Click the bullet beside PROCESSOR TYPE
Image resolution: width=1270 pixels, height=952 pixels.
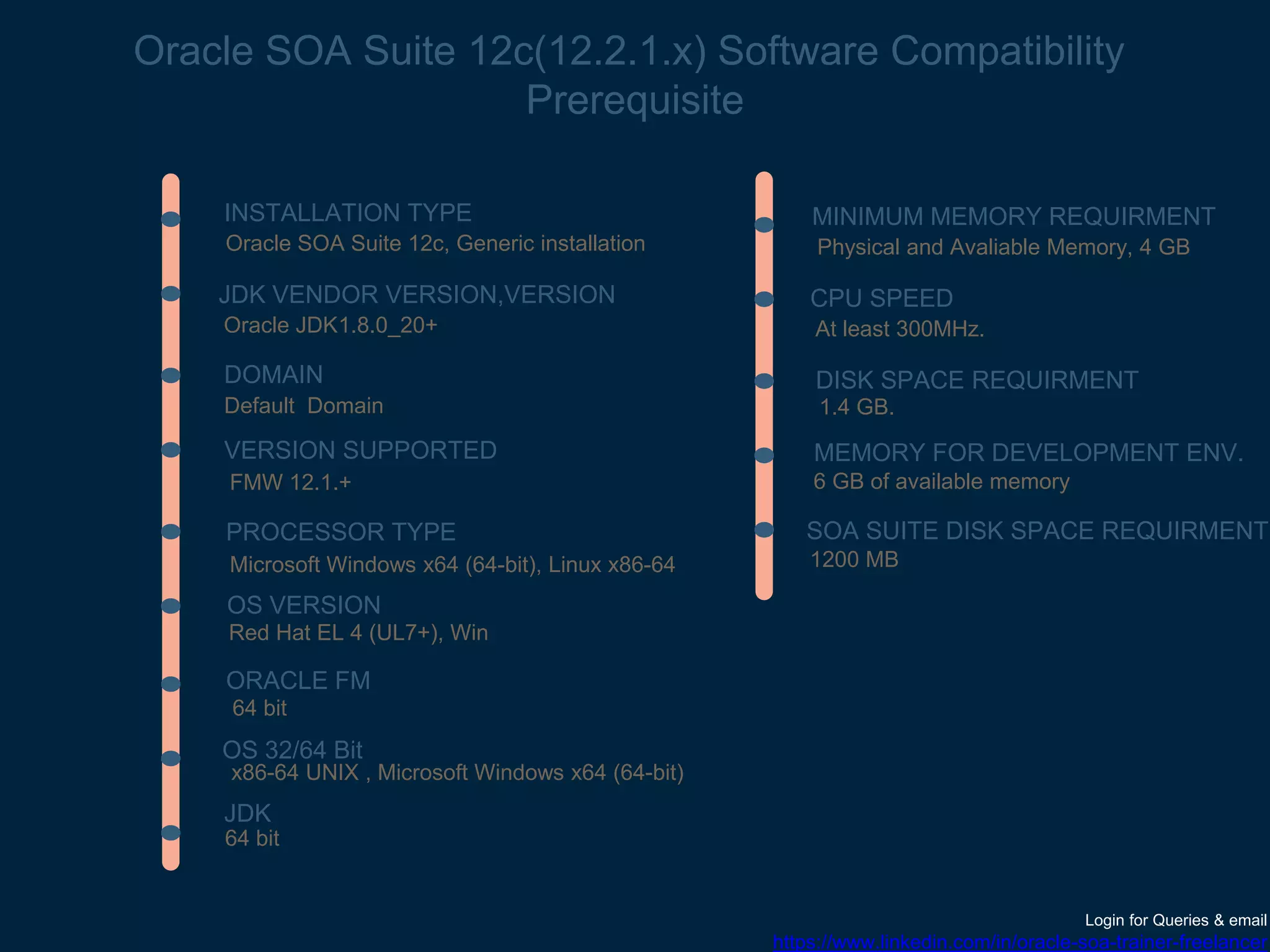[x=171, y=531]
